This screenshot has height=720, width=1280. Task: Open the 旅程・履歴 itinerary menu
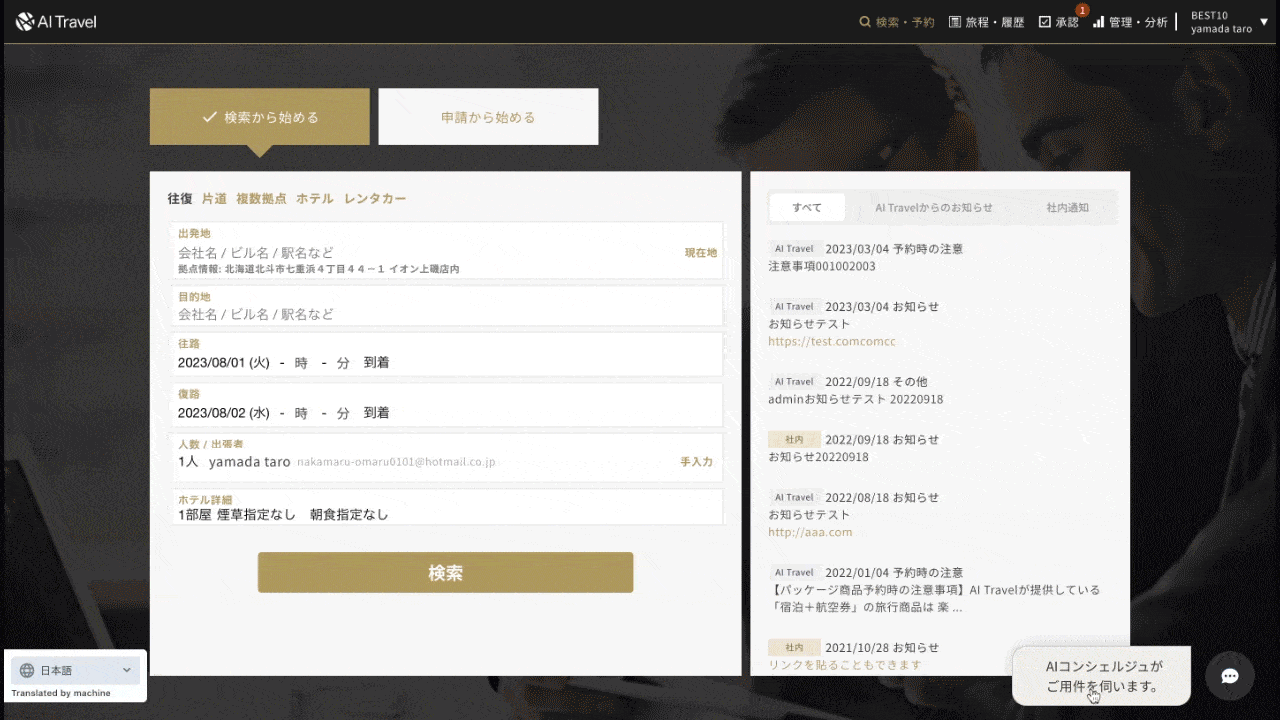(986, 22)
